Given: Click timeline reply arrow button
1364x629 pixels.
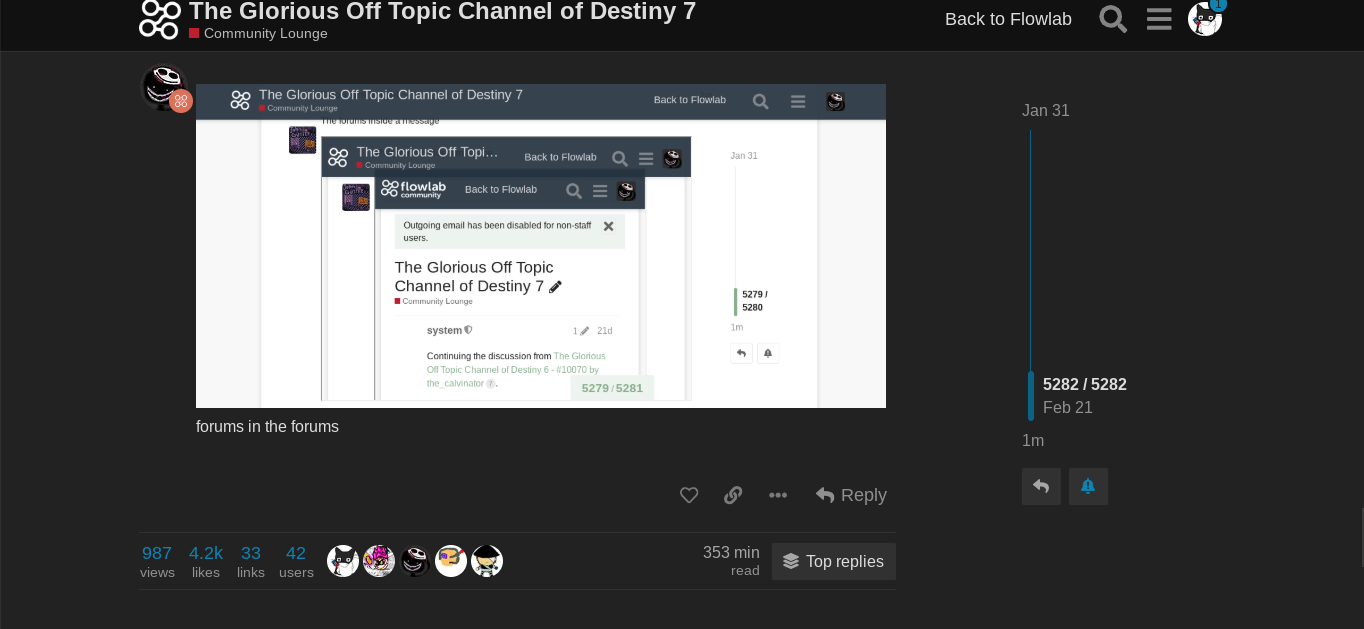Looking at the screenshot, I should coord(1041,486).
